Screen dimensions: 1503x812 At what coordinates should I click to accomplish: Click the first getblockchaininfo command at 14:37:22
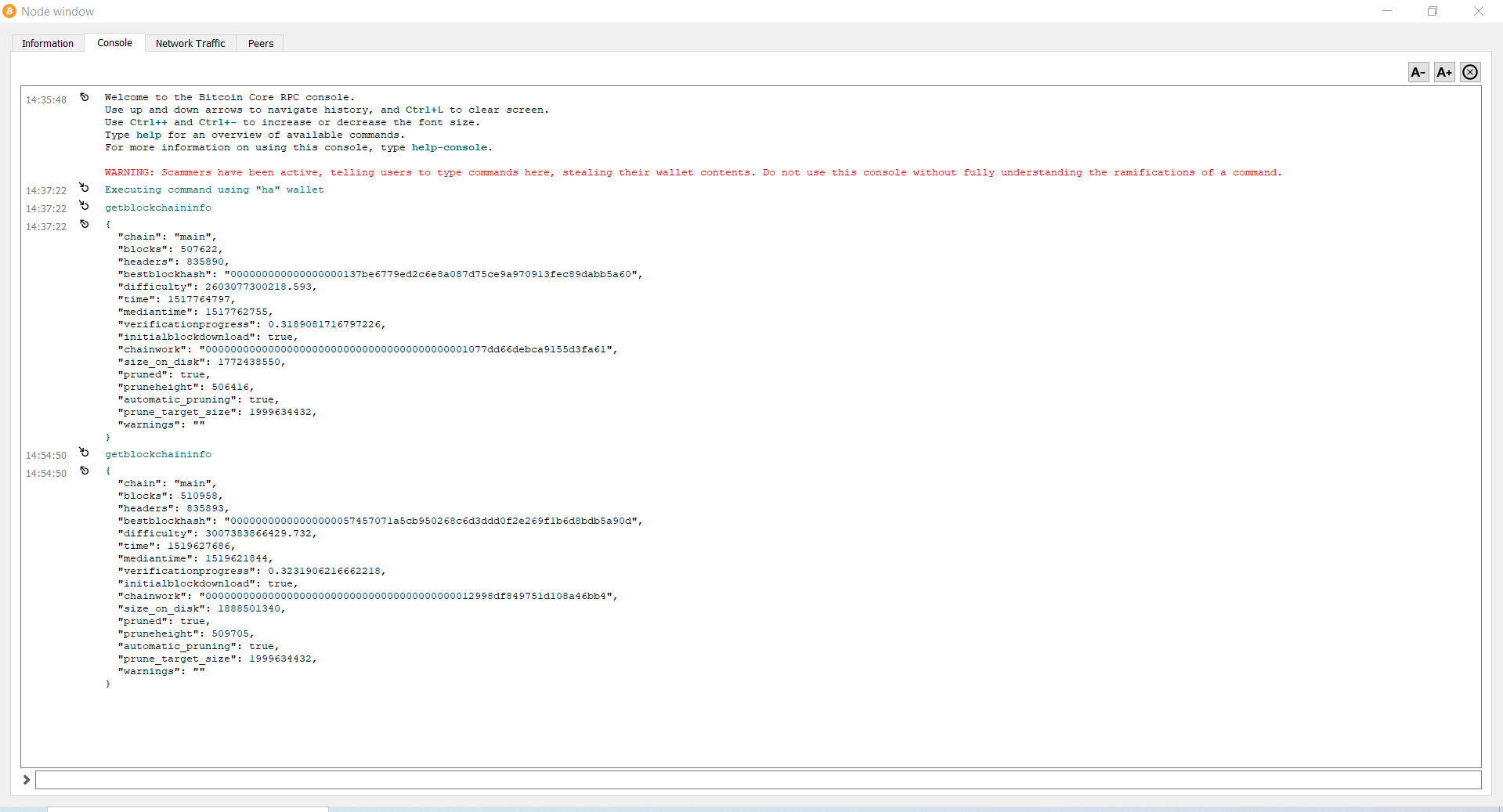coord(158,208)
